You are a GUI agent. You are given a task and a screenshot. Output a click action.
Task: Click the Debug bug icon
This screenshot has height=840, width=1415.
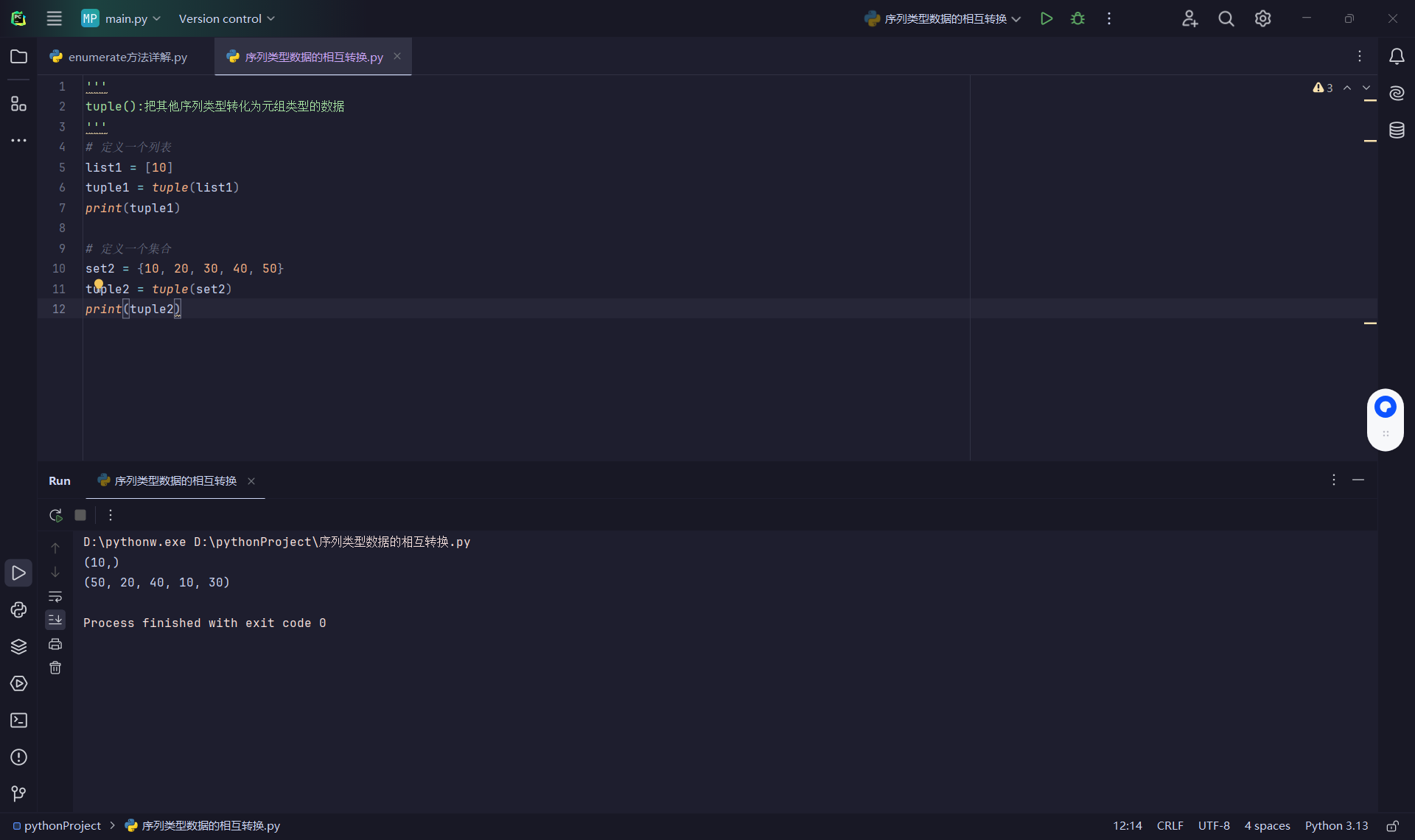[x=1077, y=18]
